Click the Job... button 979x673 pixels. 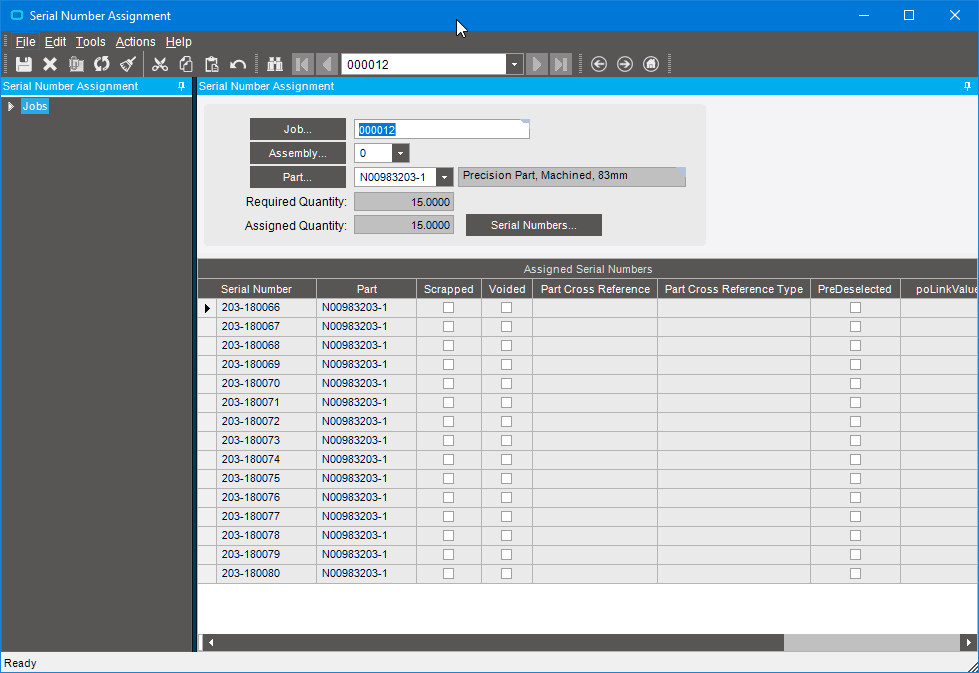click(x=297, y=129)
